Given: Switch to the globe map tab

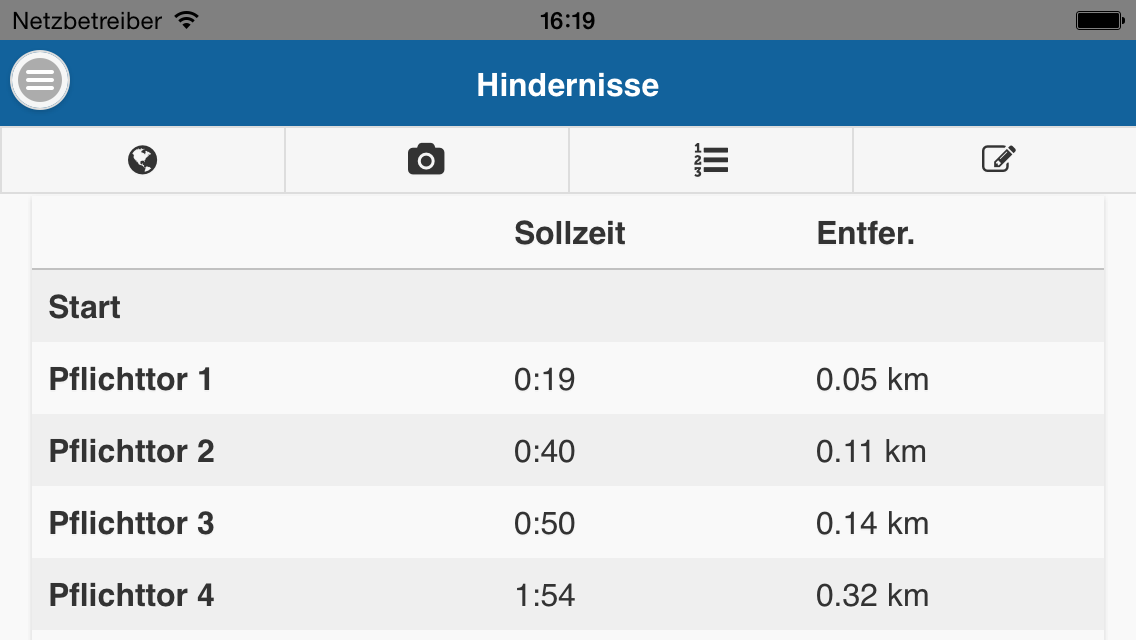Looking at the screenshot, I should pos(143,160).
